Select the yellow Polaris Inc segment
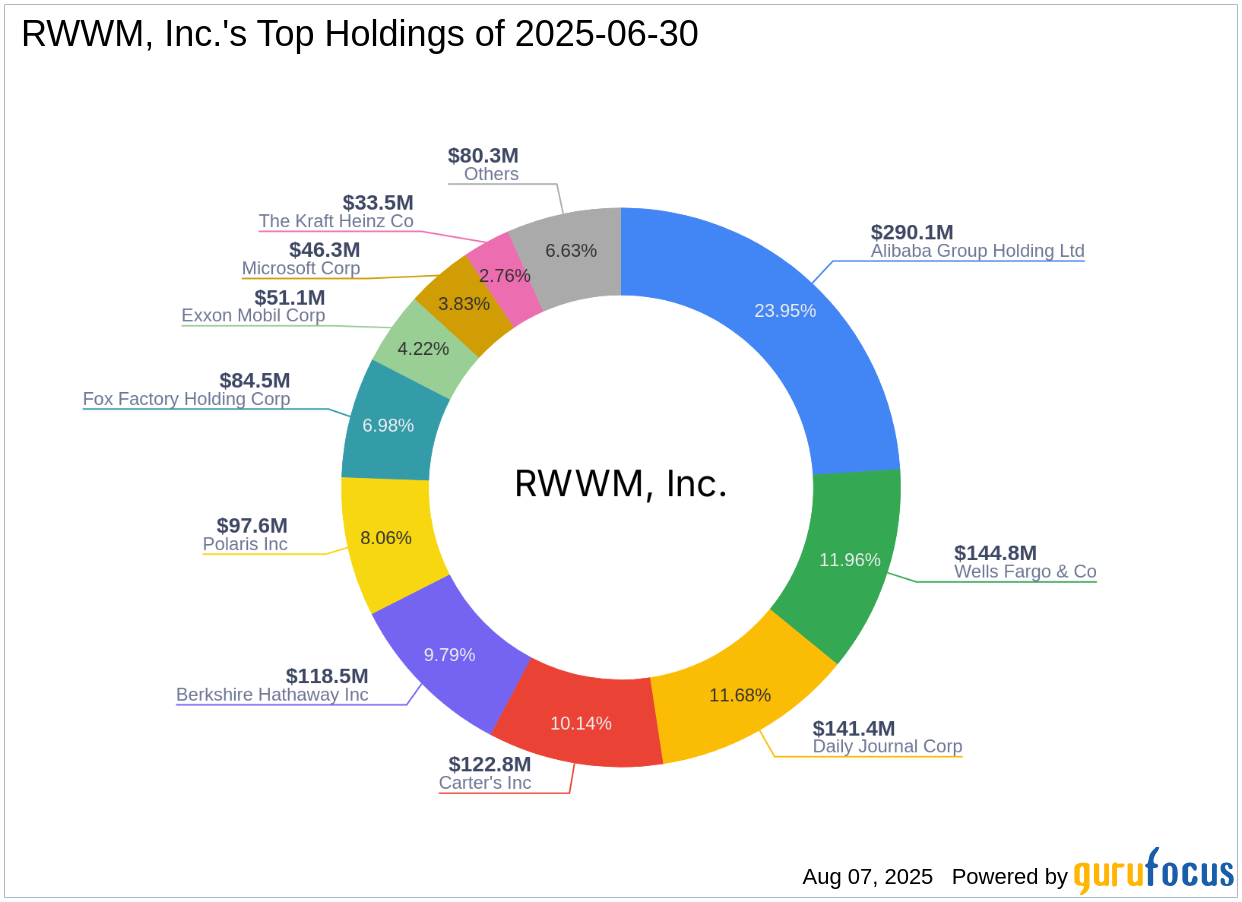This screenshot has width=1242, height=902. click(386, 538)
